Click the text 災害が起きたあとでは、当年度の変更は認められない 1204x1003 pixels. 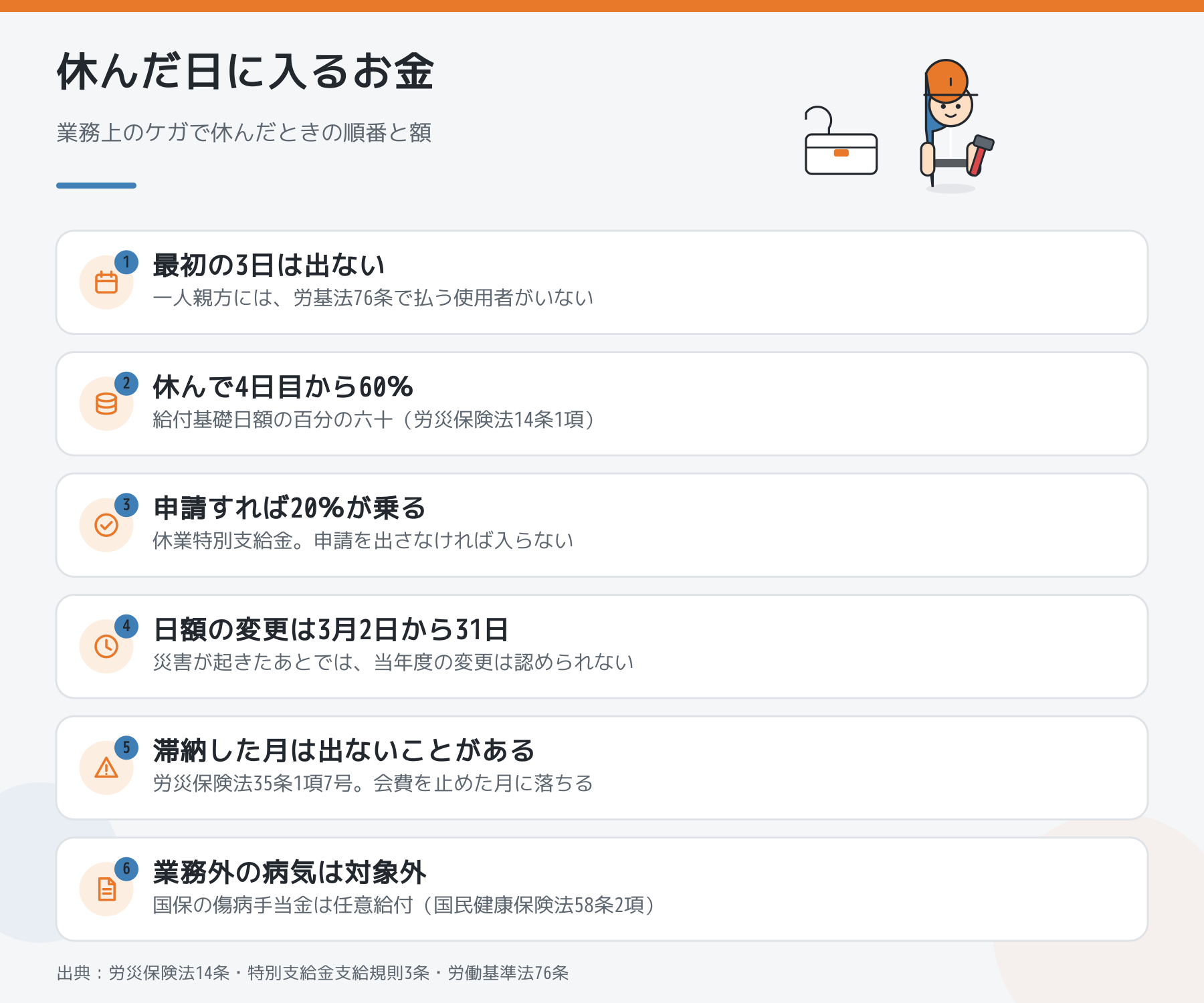(393, 662)
